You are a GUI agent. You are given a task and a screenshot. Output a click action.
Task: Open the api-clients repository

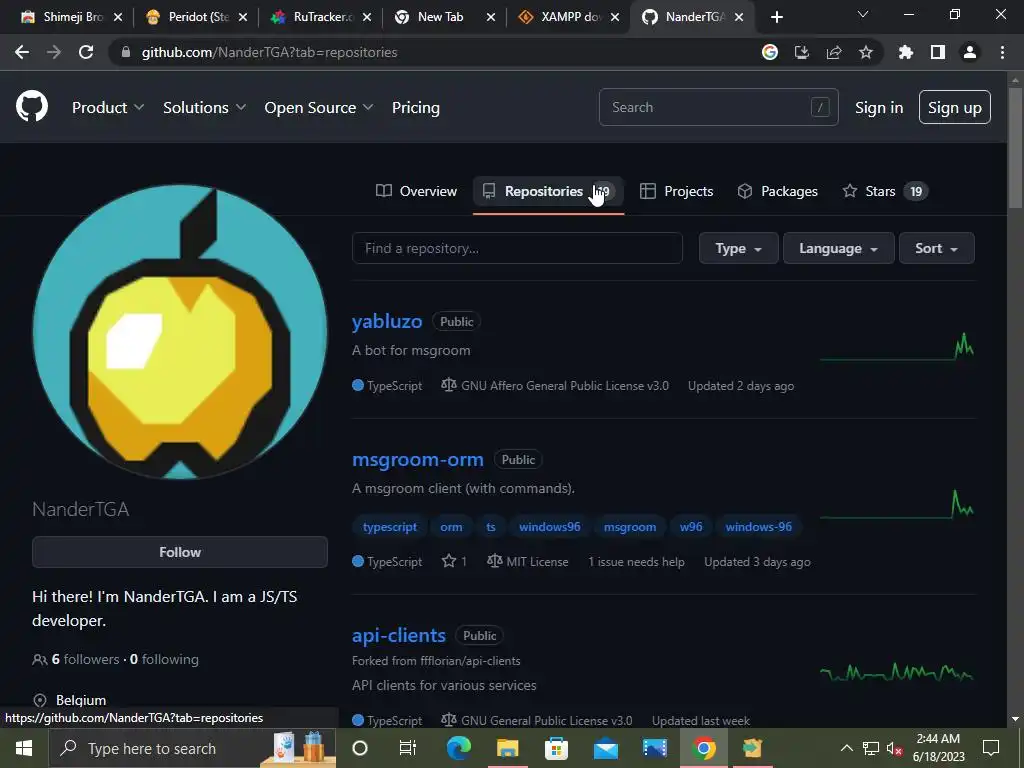click(398, 635)
